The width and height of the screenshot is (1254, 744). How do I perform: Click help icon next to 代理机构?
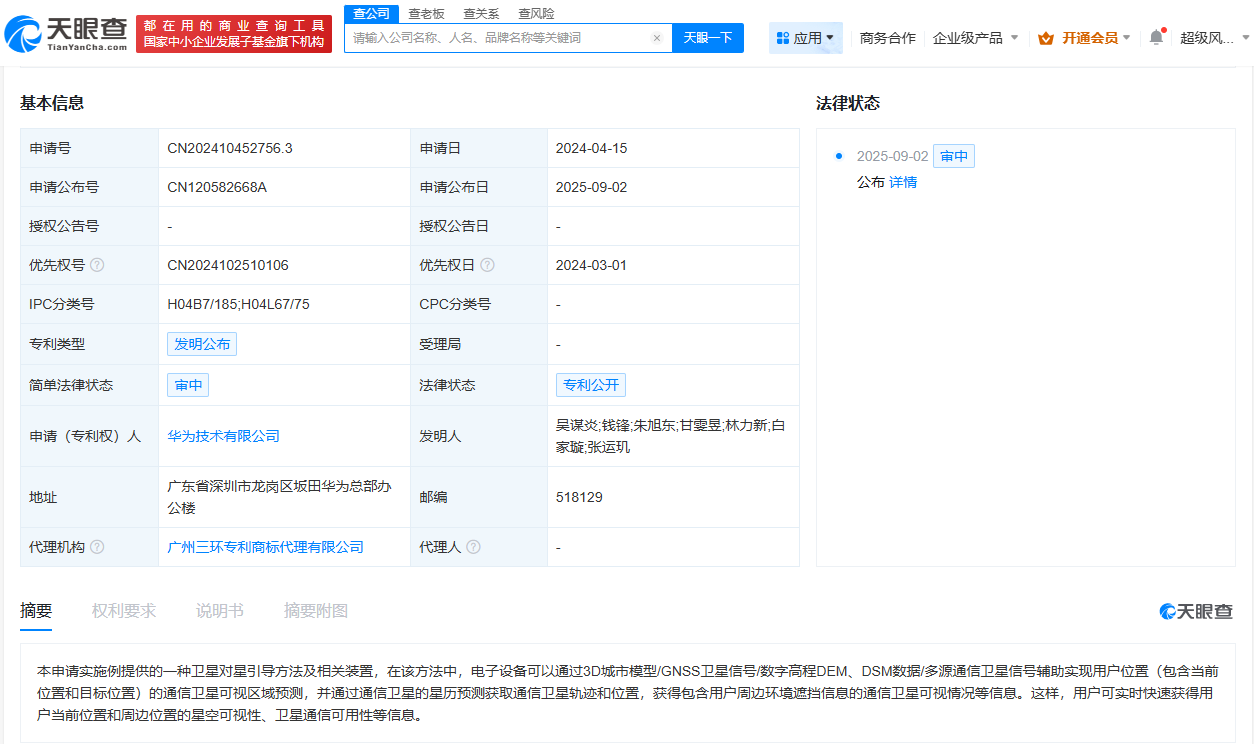pos(97,547)
